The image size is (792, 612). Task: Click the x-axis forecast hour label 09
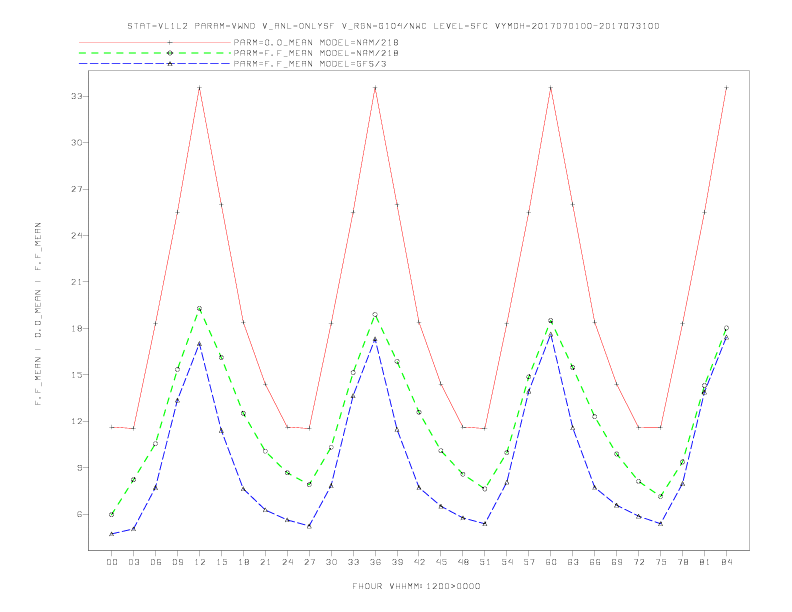point(177,562)
